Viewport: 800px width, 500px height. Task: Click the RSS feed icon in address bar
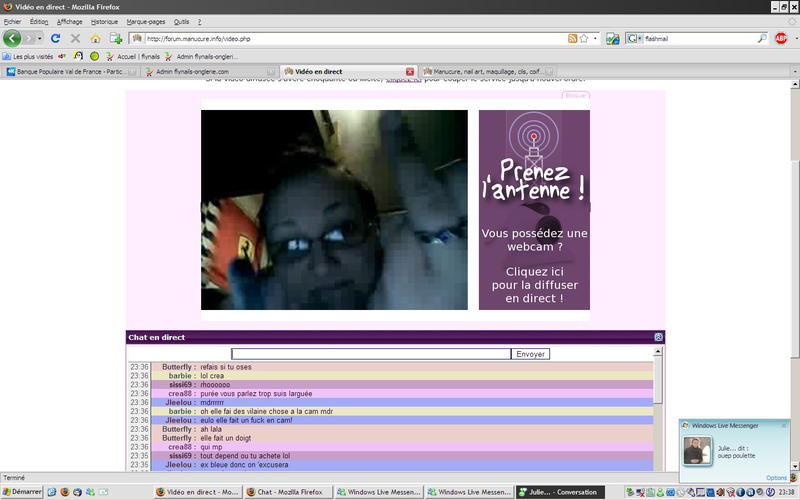pyautogui.click(x=572, y=38)
